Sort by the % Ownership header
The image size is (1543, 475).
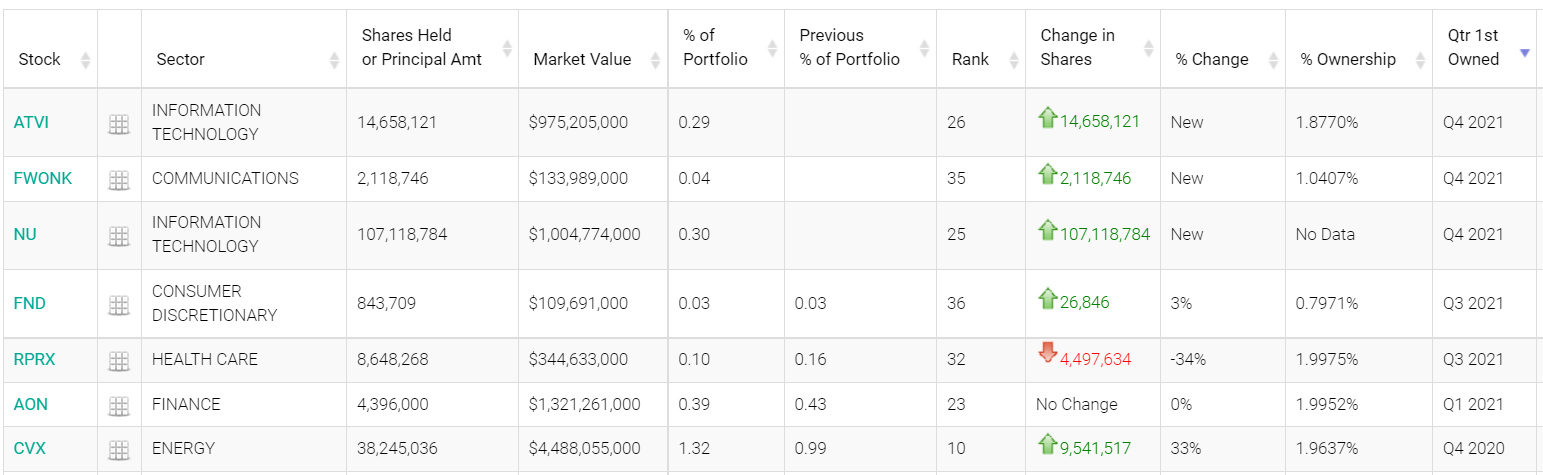[x=1348, y=59]
